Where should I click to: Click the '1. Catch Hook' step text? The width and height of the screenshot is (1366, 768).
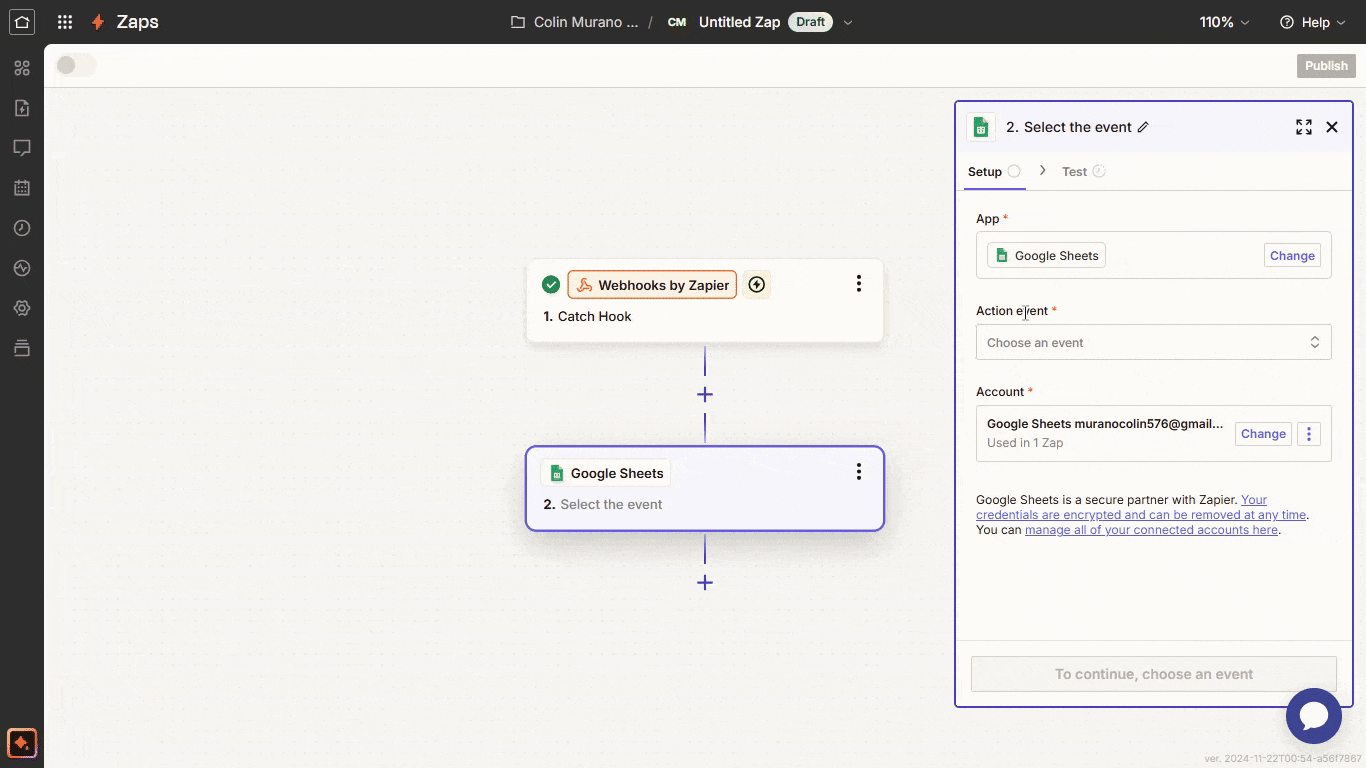click(x=588, y=316)
